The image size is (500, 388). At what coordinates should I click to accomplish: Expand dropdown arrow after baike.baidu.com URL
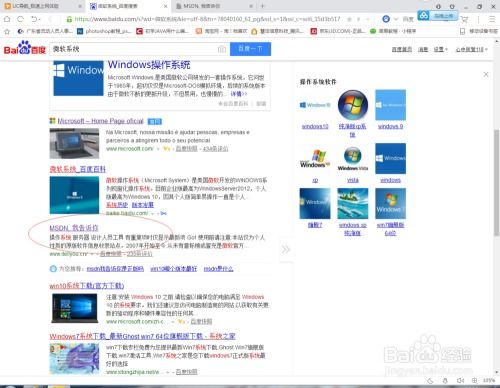152,213
